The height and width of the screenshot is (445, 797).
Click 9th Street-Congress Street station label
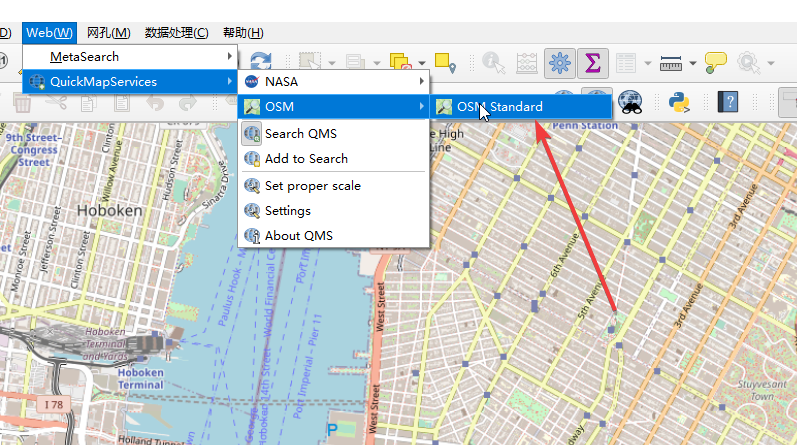34,150
